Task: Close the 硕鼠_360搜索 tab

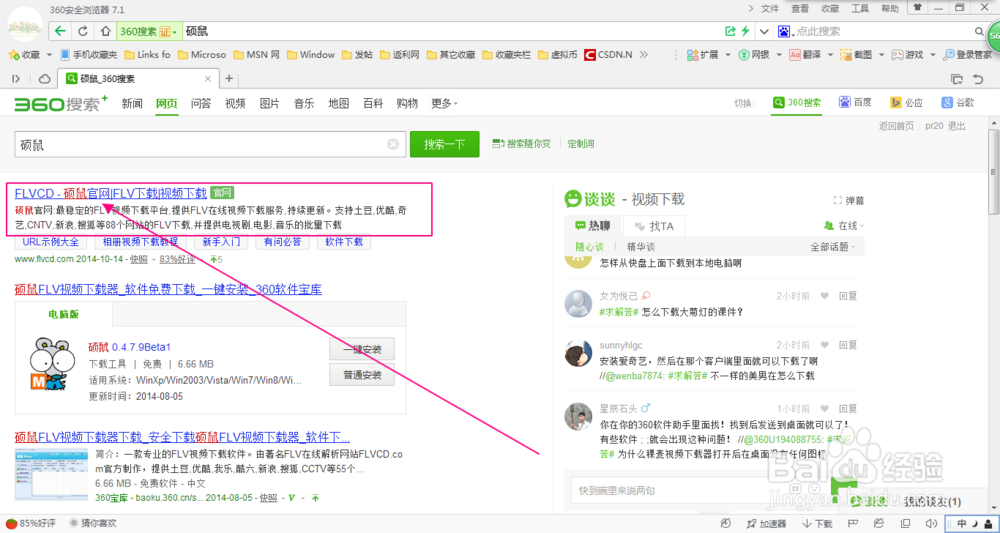Action: point(207,79)
